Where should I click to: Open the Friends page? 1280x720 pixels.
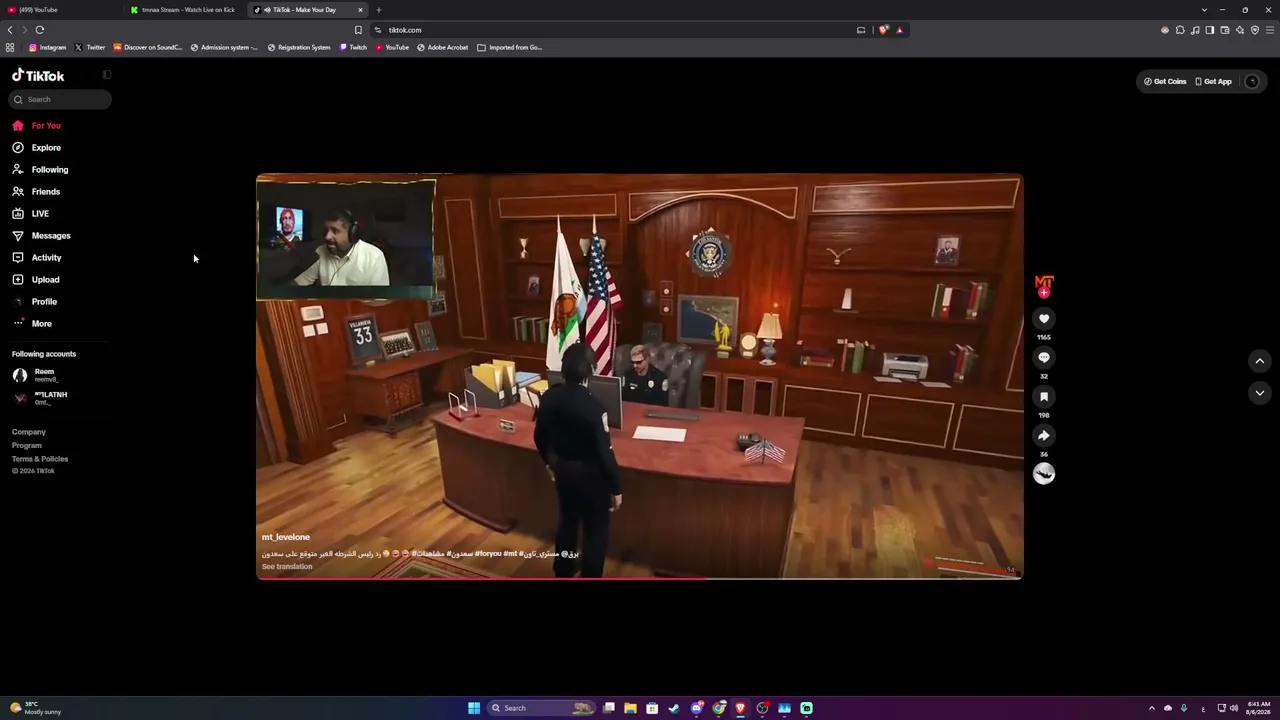click(x=36, y=192)
